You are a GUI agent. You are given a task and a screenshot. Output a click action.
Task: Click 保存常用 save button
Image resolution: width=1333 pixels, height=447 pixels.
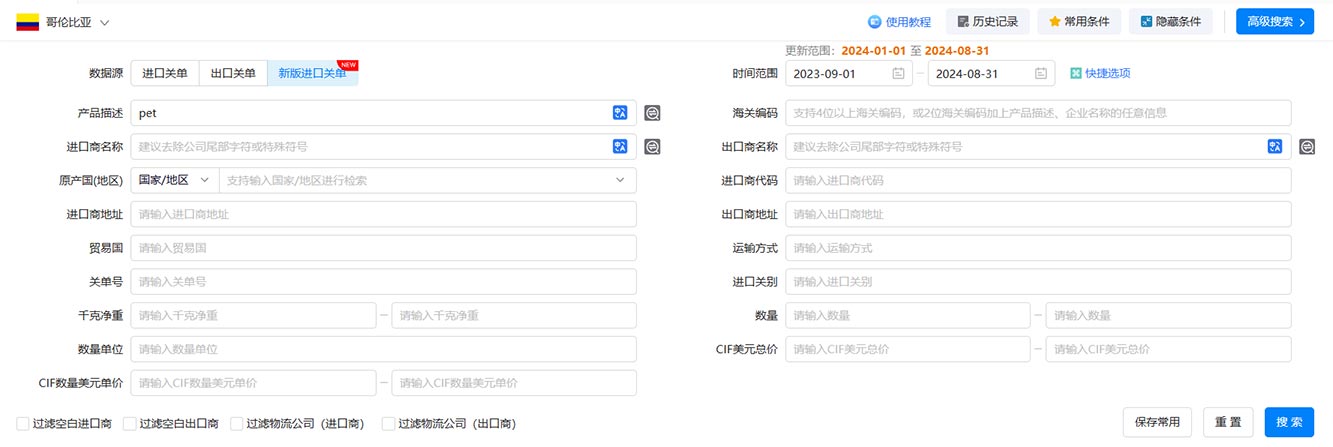(1157, 422)
